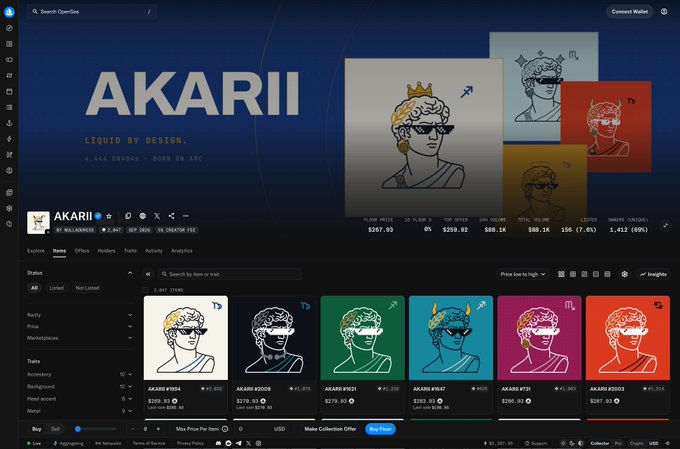Open the Telegram icon in footer

tap(239, 443)
